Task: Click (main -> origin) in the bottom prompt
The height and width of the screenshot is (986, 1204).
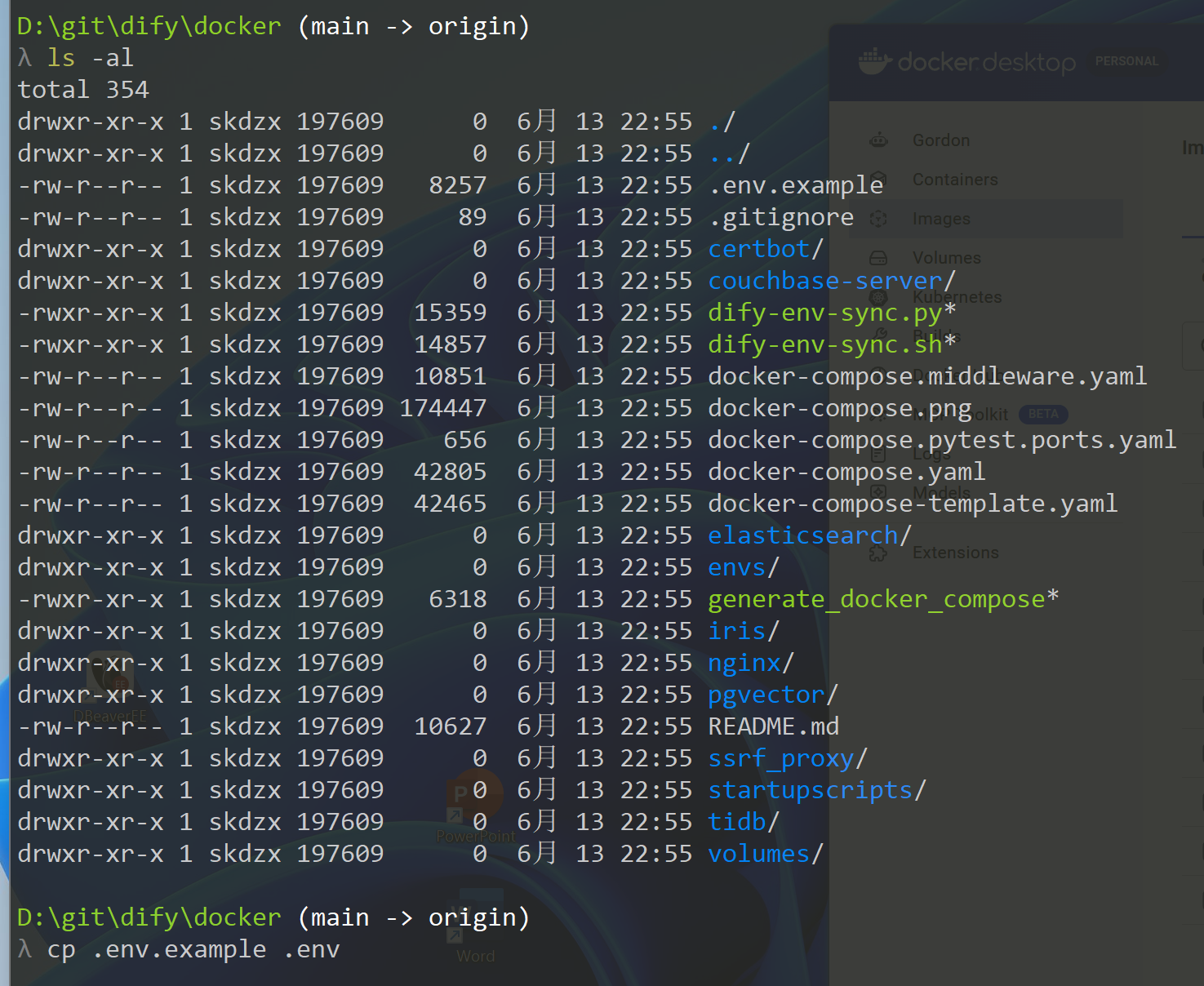Action: tap(414, 917)
